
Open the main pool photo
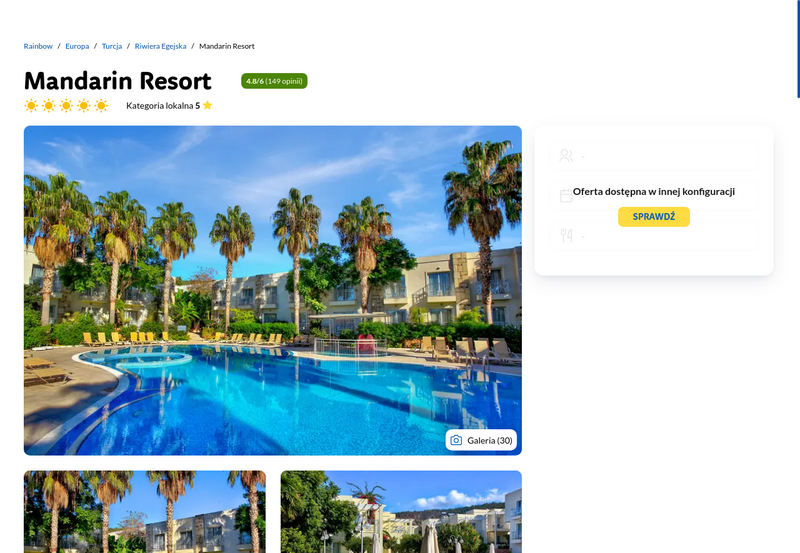[272, 290]
